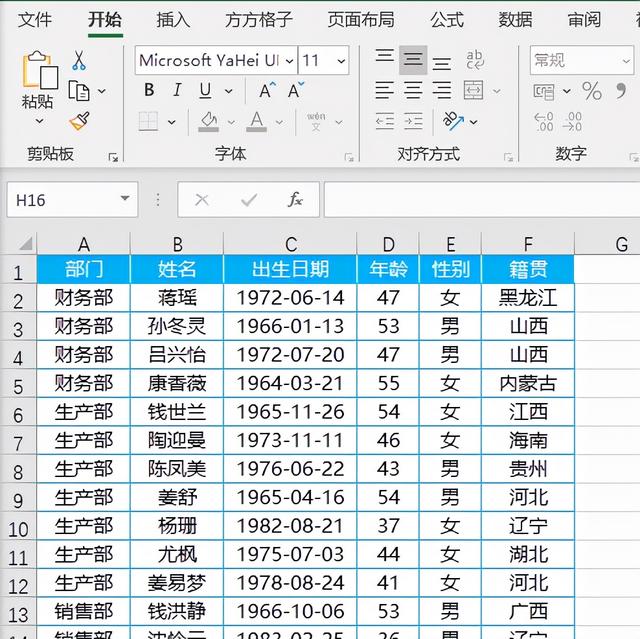
Task: Toggle Underline formatting
Action: (205, 91)
